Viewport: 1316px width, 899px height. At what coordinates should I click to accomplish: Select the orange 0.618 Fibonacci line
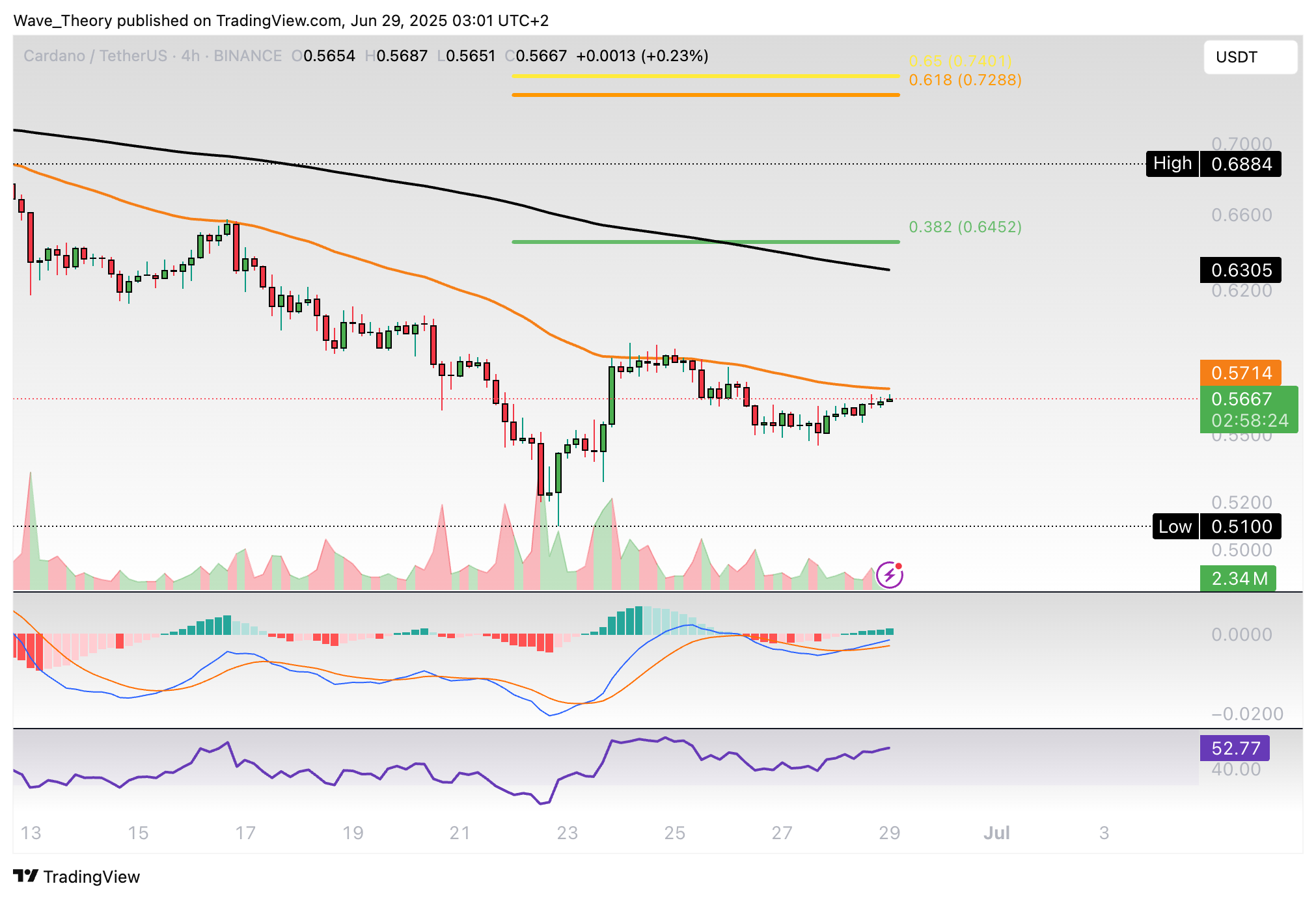(x=706, y=95)
